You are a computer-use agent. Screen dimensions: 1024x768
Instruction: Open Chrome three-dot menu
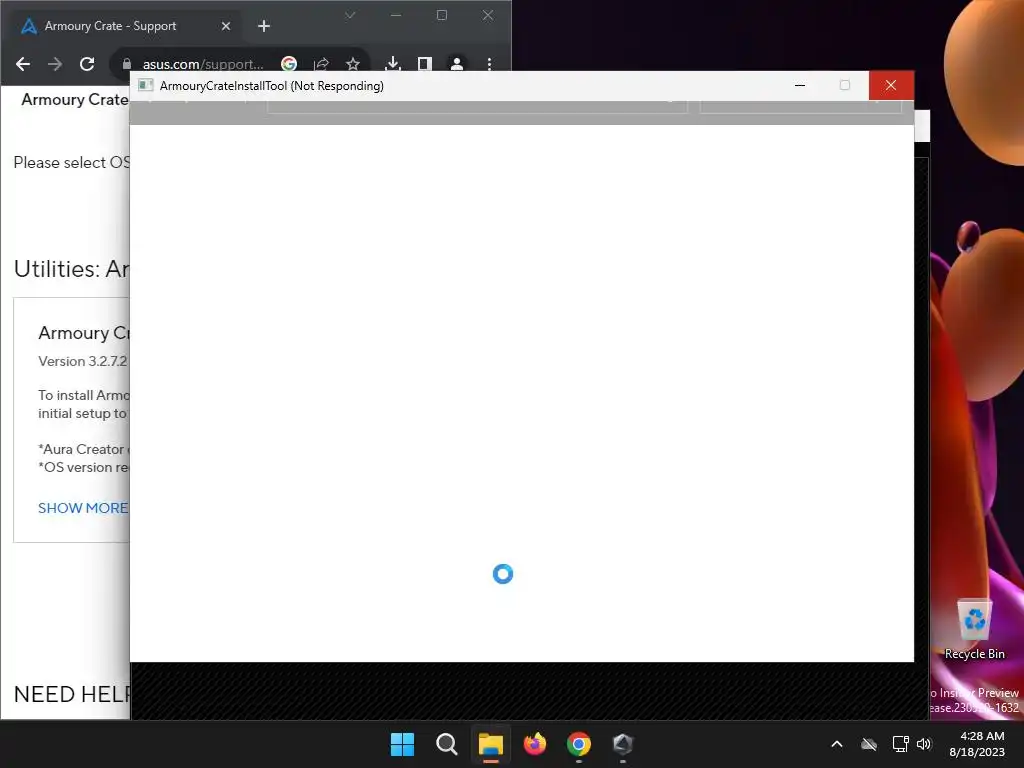(489, 64)
